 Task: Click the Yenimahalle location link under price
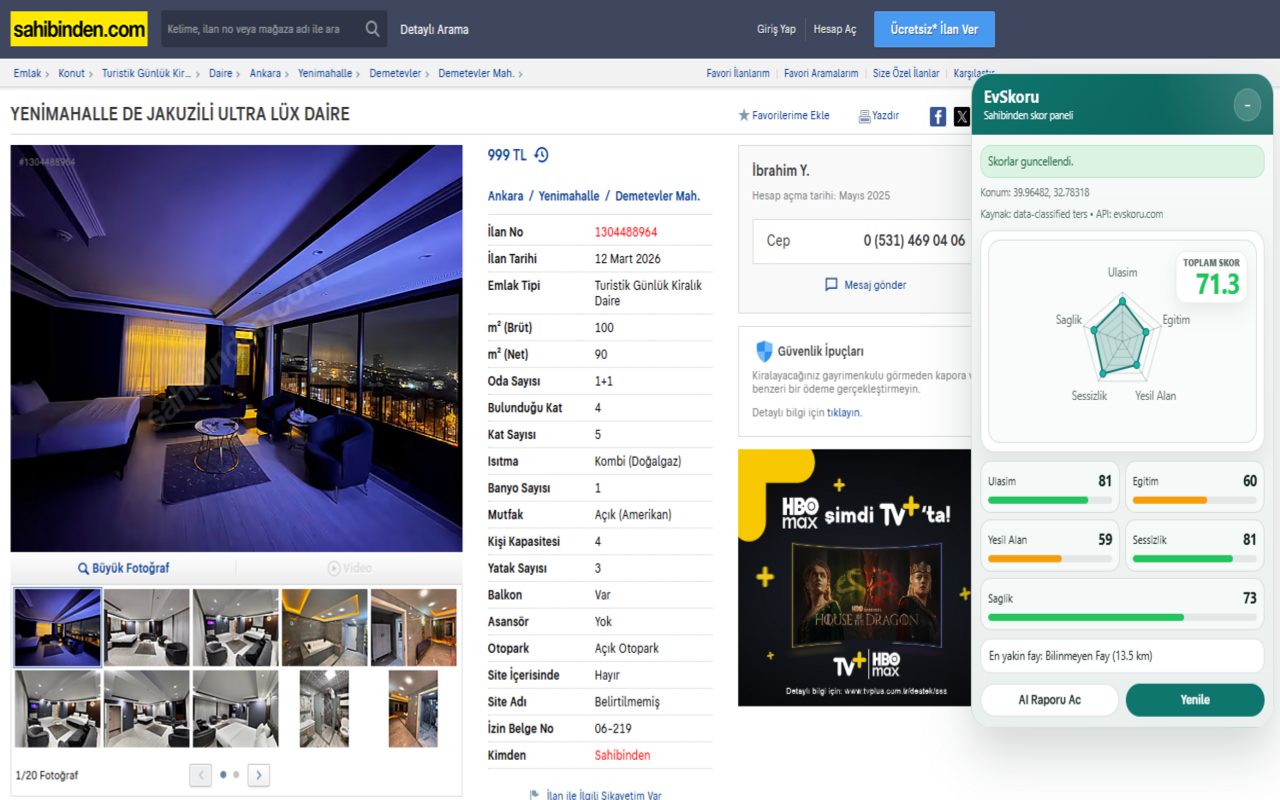[569, 196]
